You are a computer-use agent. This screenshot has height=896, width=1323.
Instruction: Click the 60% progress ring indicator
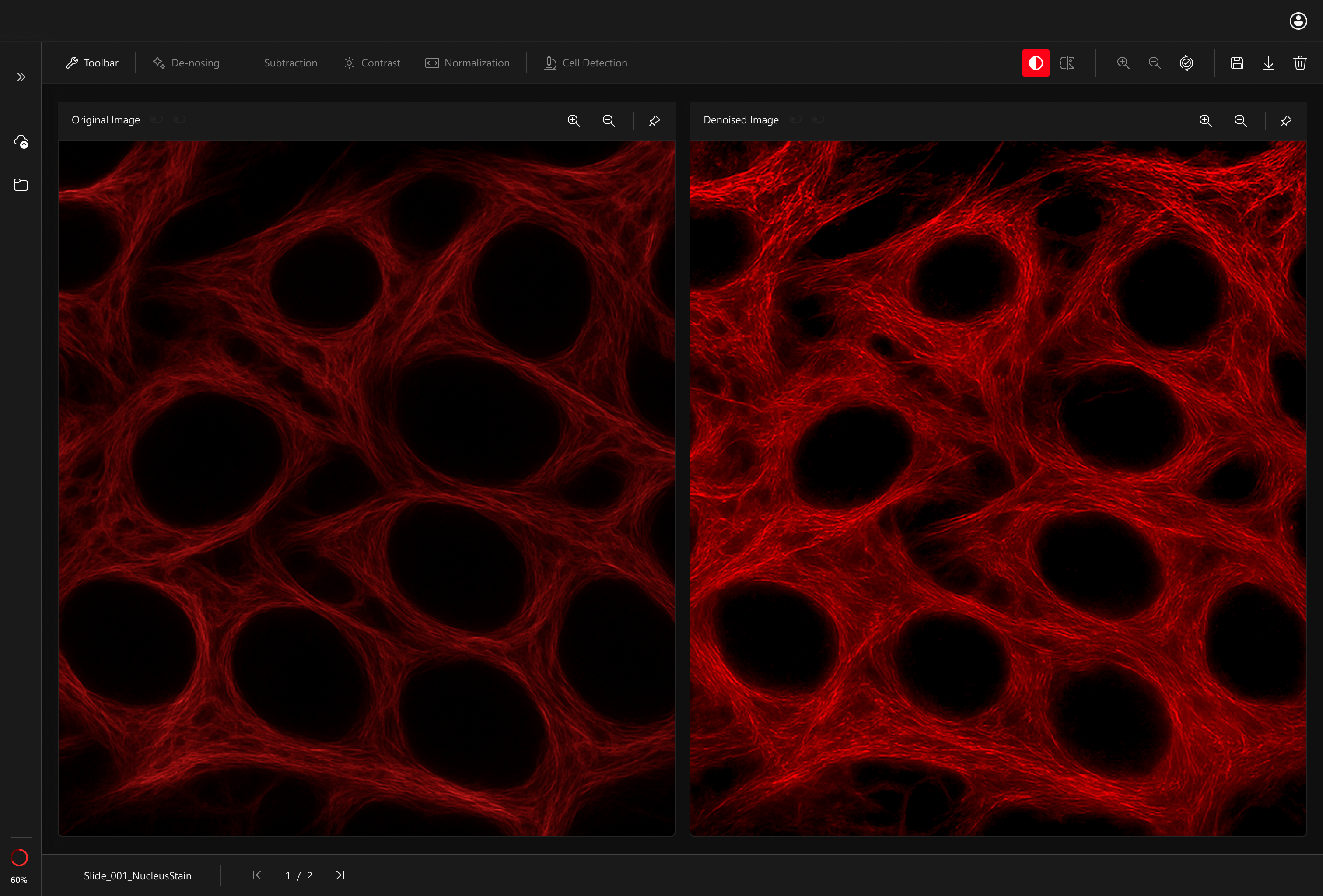pos(19,858)
